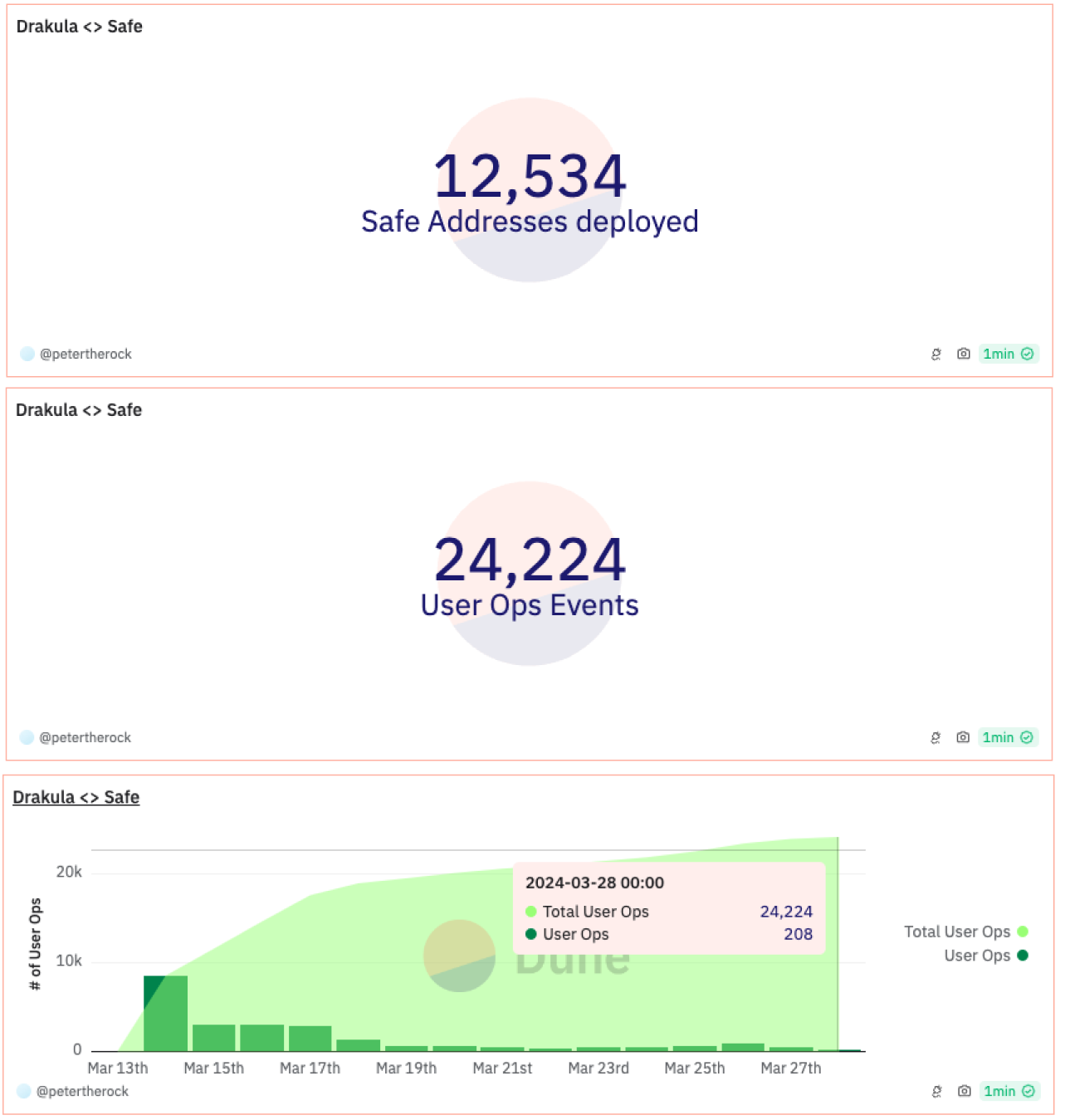Click the Mar 25th x-axis label

[x=695, y=1069]
